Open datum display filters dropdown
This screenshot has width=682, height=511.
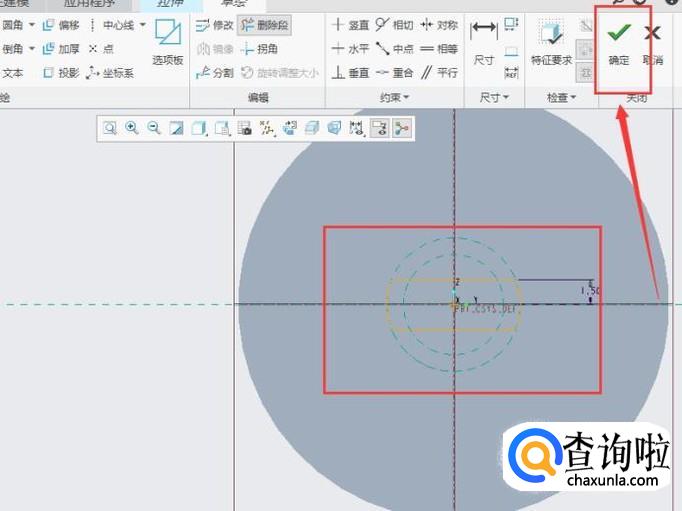(x=267, y=128)
